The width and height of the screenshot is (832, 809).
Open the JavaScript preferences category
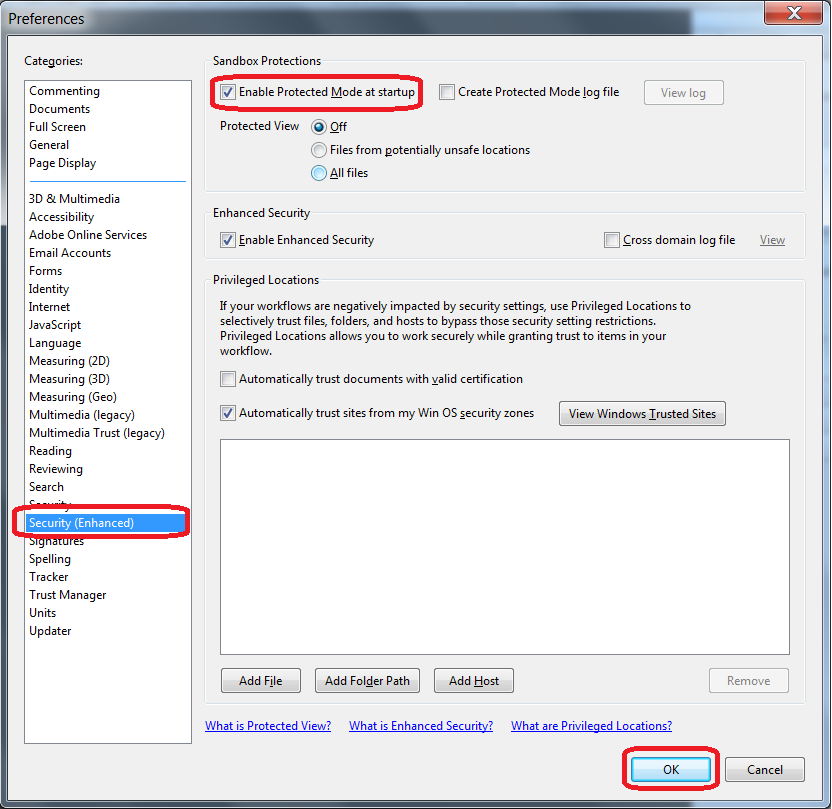pyautogui.click(x=54, y=324)
